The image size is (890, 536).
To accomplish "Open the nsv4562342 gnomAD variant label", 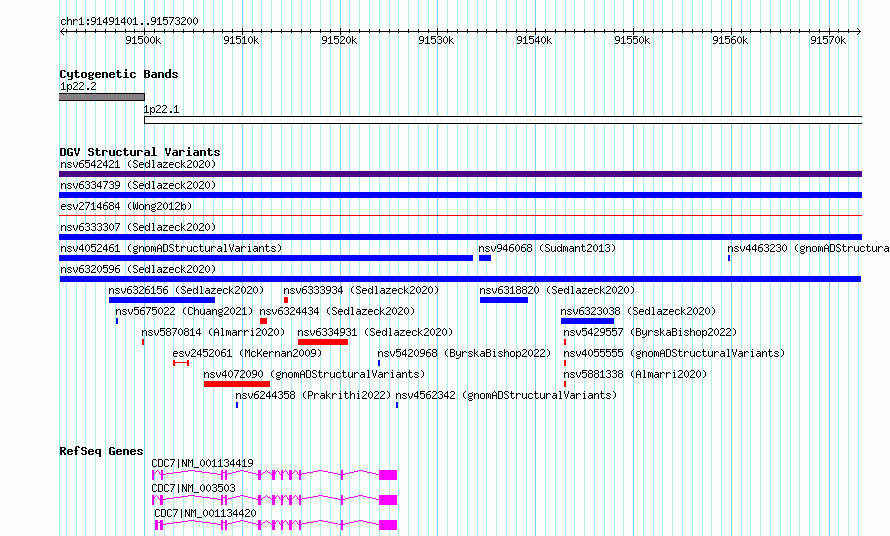I will point(506,395).
